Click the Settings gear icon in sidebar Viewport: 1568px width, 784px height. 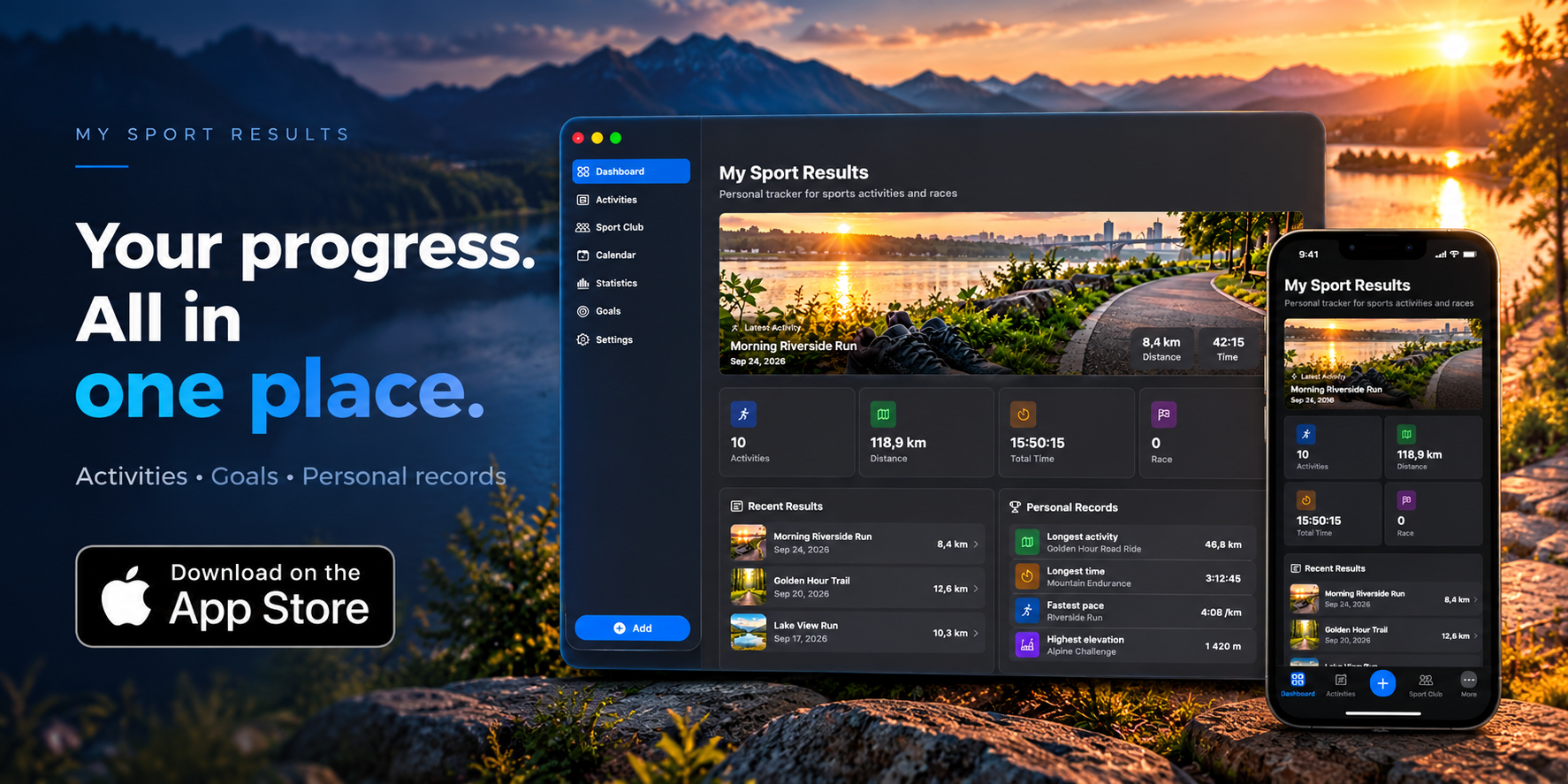pos(583,339)
